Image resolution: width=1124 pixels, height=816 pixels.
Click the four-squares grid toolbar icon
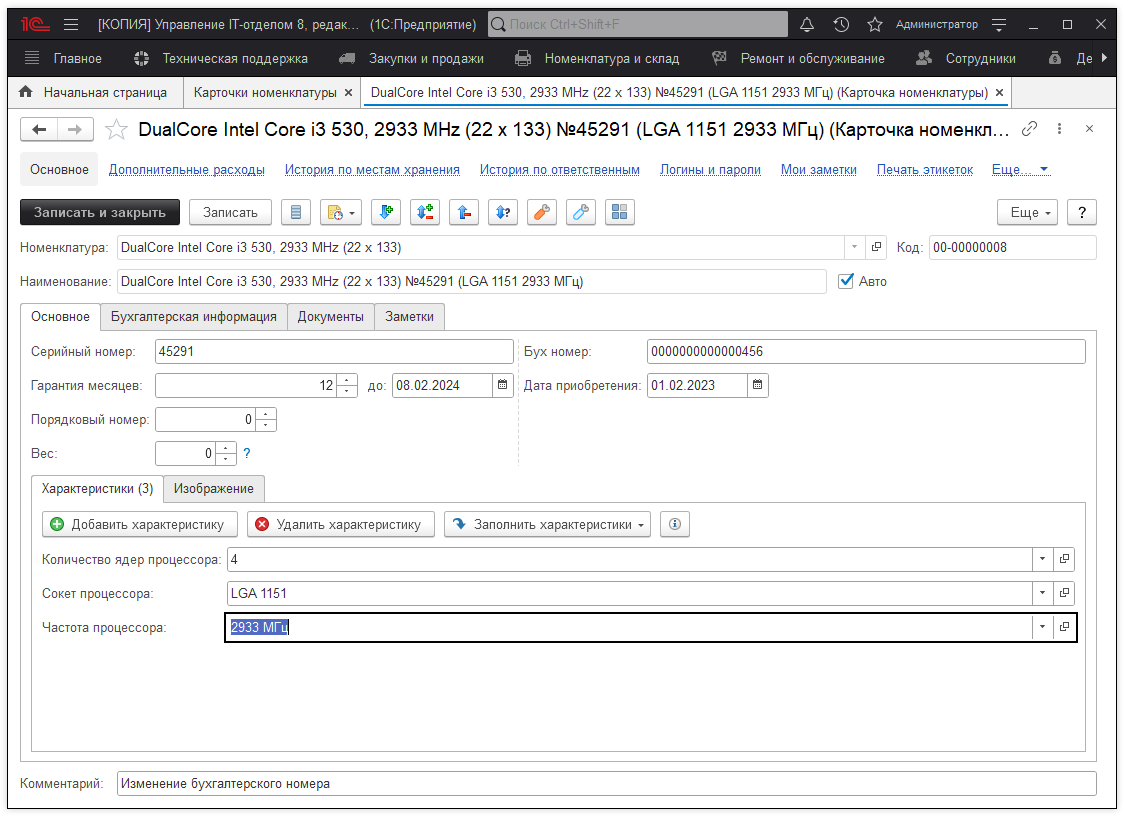(619, 212)
